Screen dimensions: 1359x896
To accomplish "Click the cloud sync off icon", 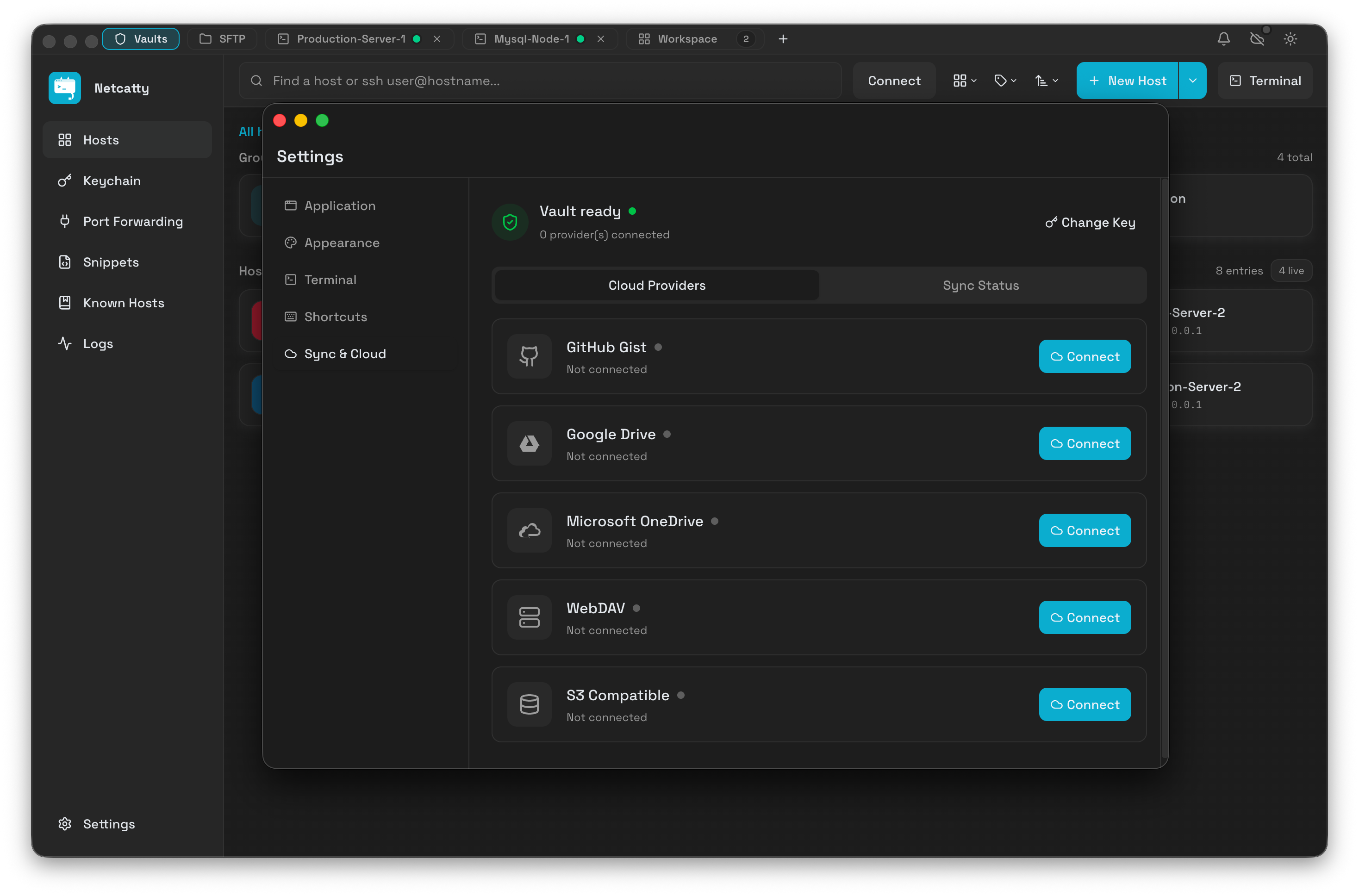I will (1257, 39).
